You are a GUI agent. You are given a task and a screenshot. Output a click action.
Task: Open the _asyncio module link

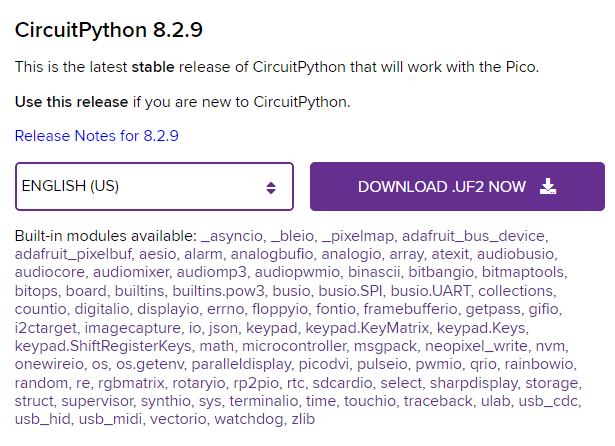pyautogui.click(x=231, y=236)
